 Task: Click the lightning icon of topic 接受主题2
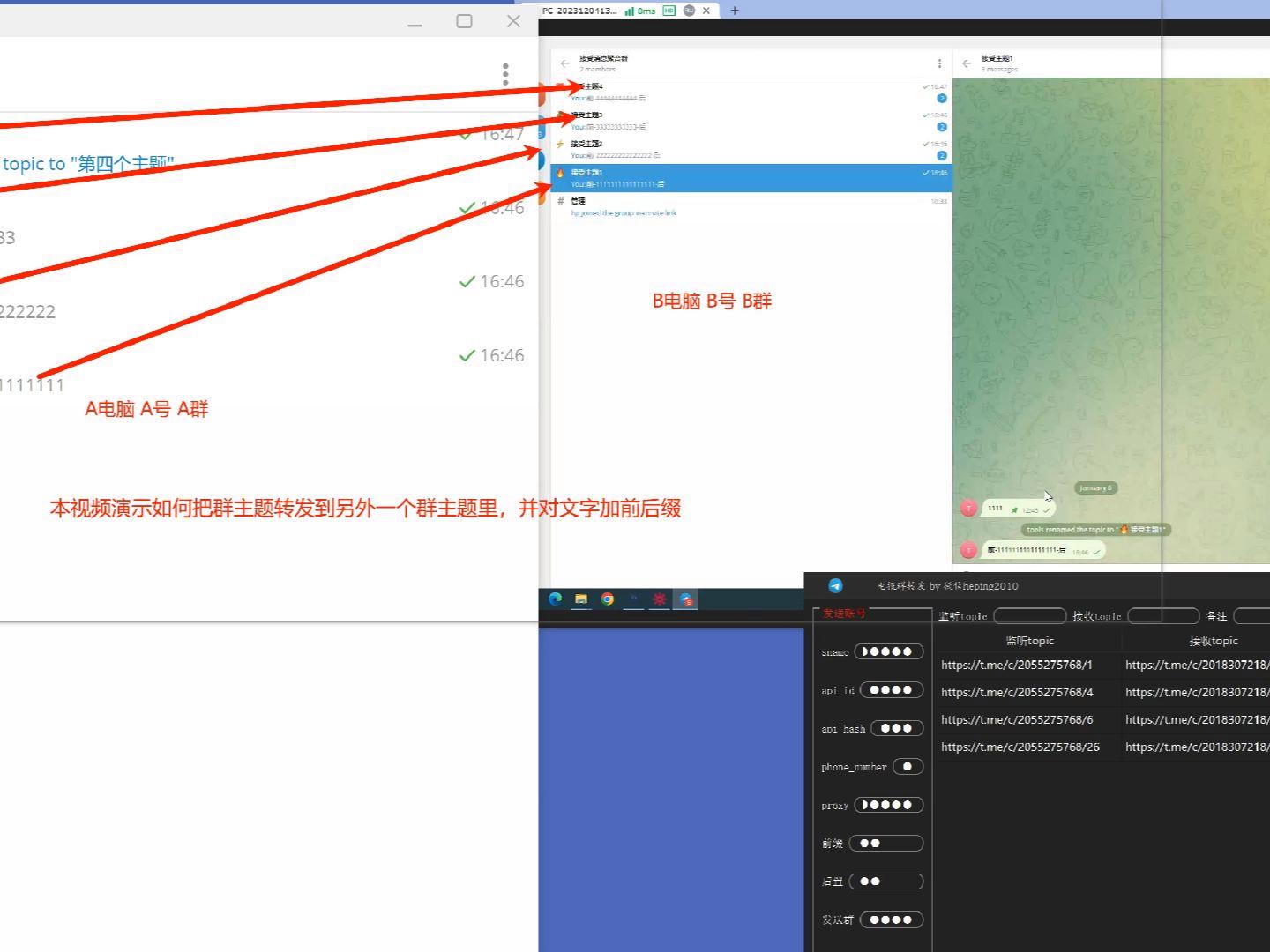[x=560, y=144]
